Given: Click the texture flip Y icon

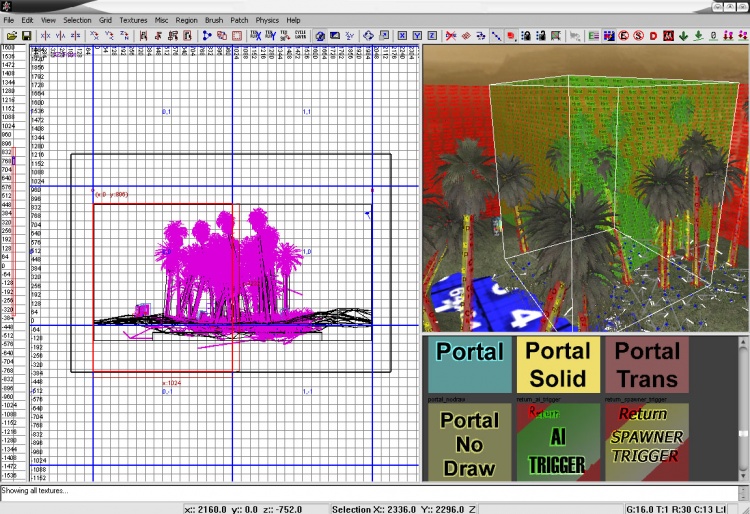Looking at the screenshot, I should coord(271,36).
